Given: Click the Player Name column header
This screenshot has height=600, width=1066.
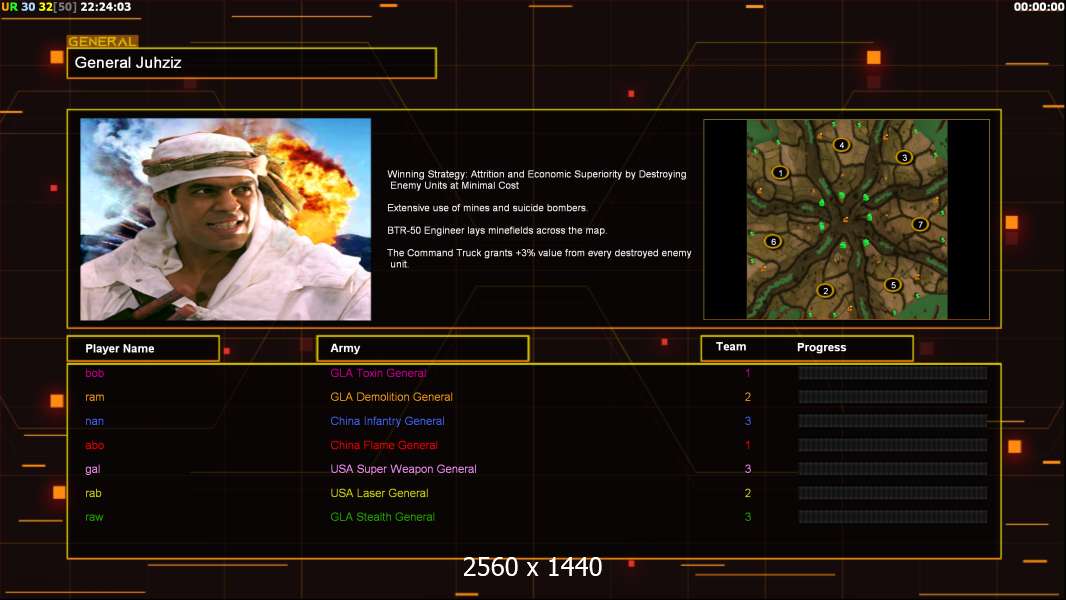Looking at the screenshot, I should click(x=143, y=349).
